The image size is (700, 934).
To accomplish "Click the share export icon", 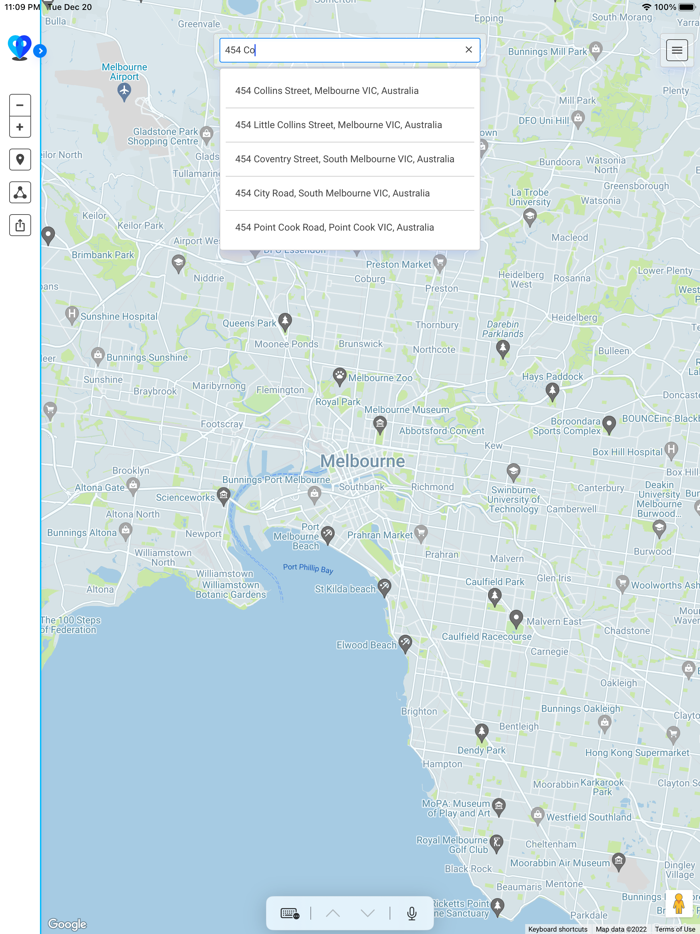I will [x=20, y=225].
